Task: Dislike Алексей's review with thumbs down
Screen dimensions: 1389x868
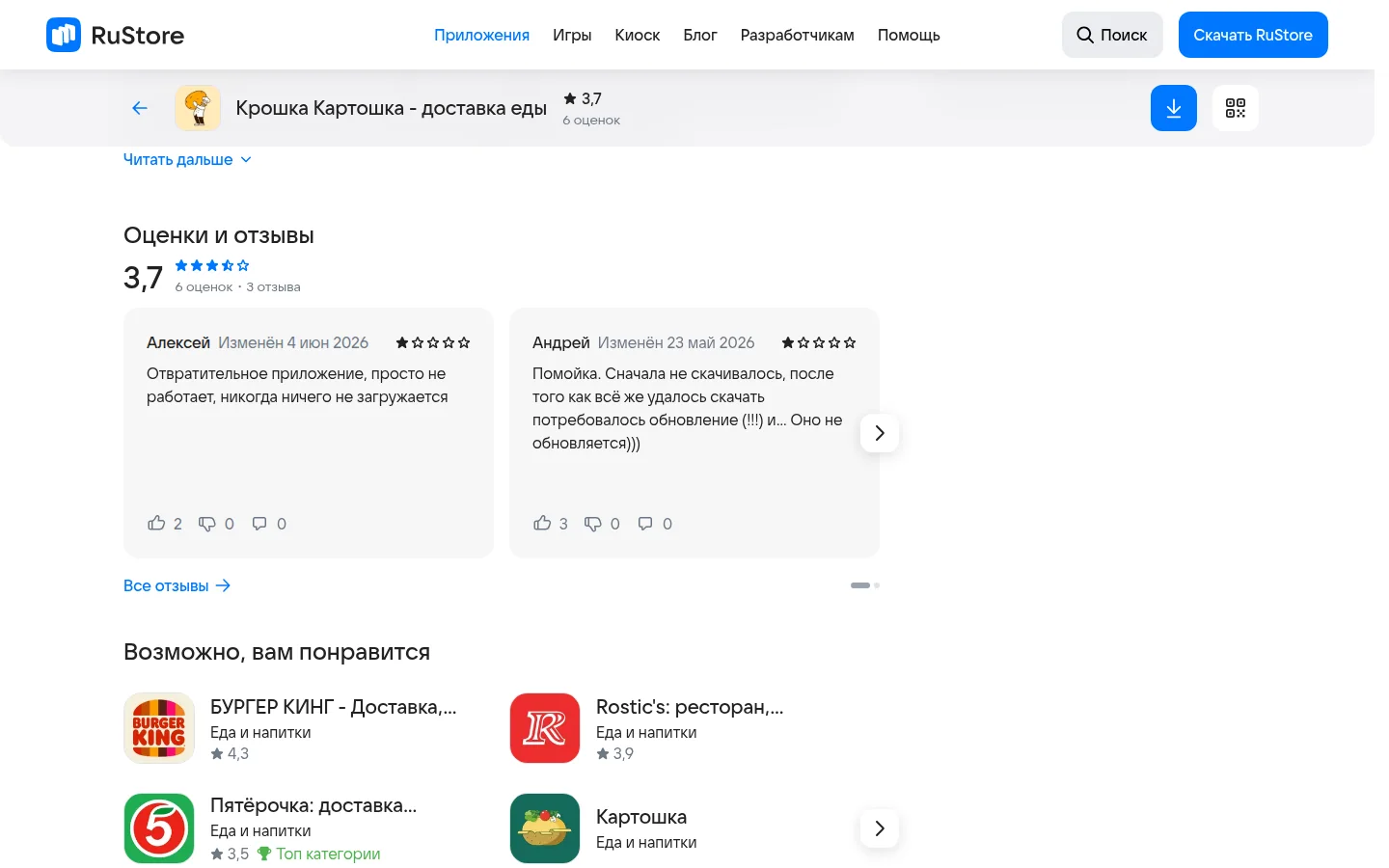Action: (x=207, y=524)
